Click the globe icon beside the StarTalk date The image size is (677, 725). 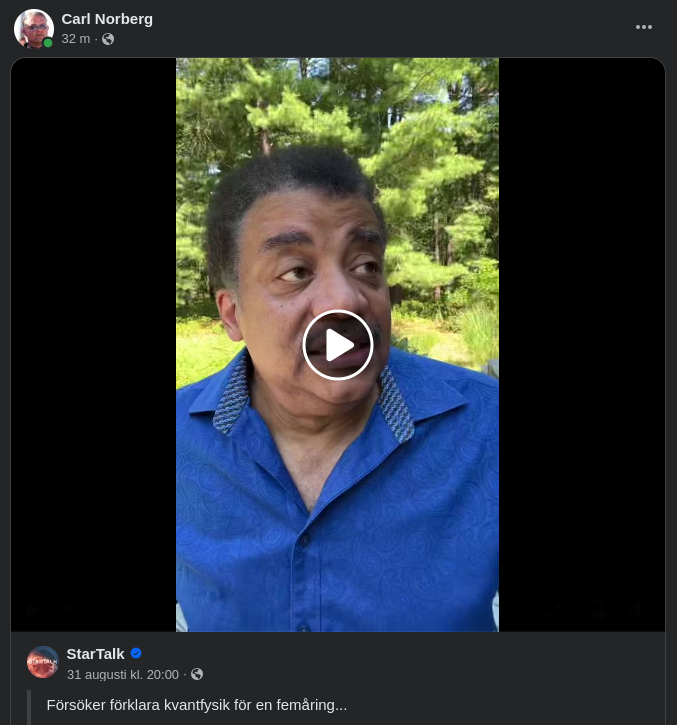197,675
